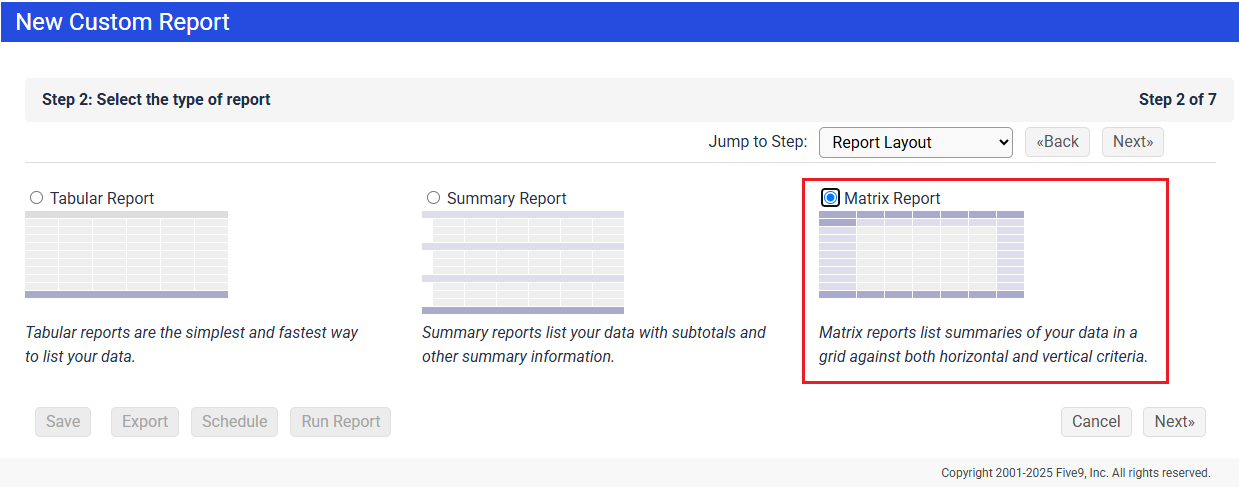Image resolution: width=1239 pixels, height=487 pixels.
Task: Click the Schedule button
Action: tap(234, 422)
